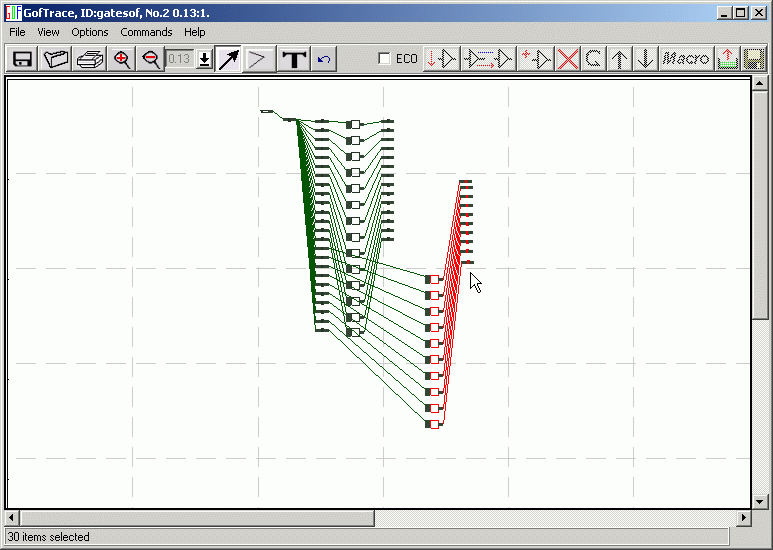The width and height of the screenshot is (773, 550).
Task: Click the horizontal scrollbar left arrow
Action: [x=12, y=517]
